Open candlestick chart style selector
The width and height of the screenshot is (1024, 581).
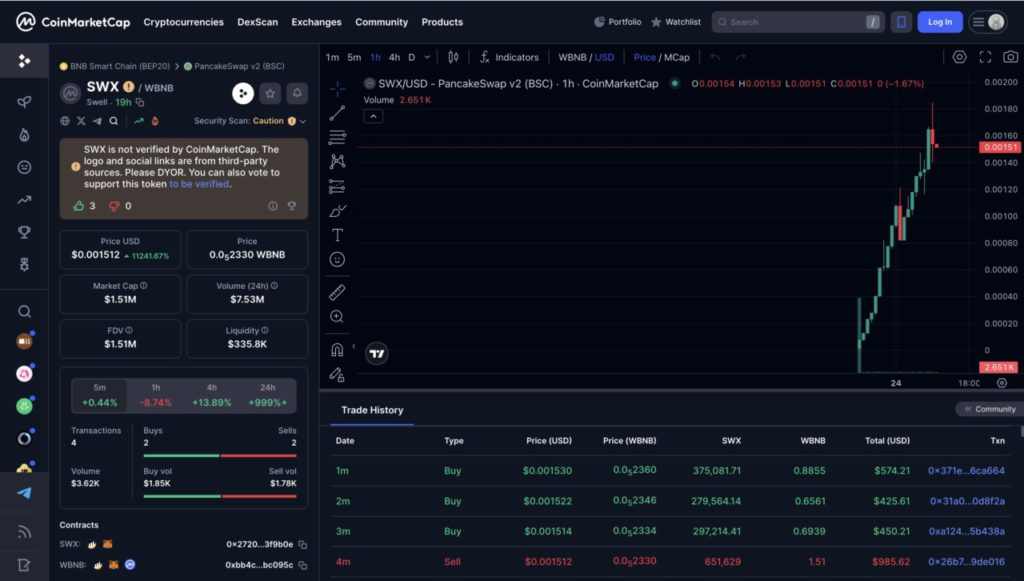point(453,57)
